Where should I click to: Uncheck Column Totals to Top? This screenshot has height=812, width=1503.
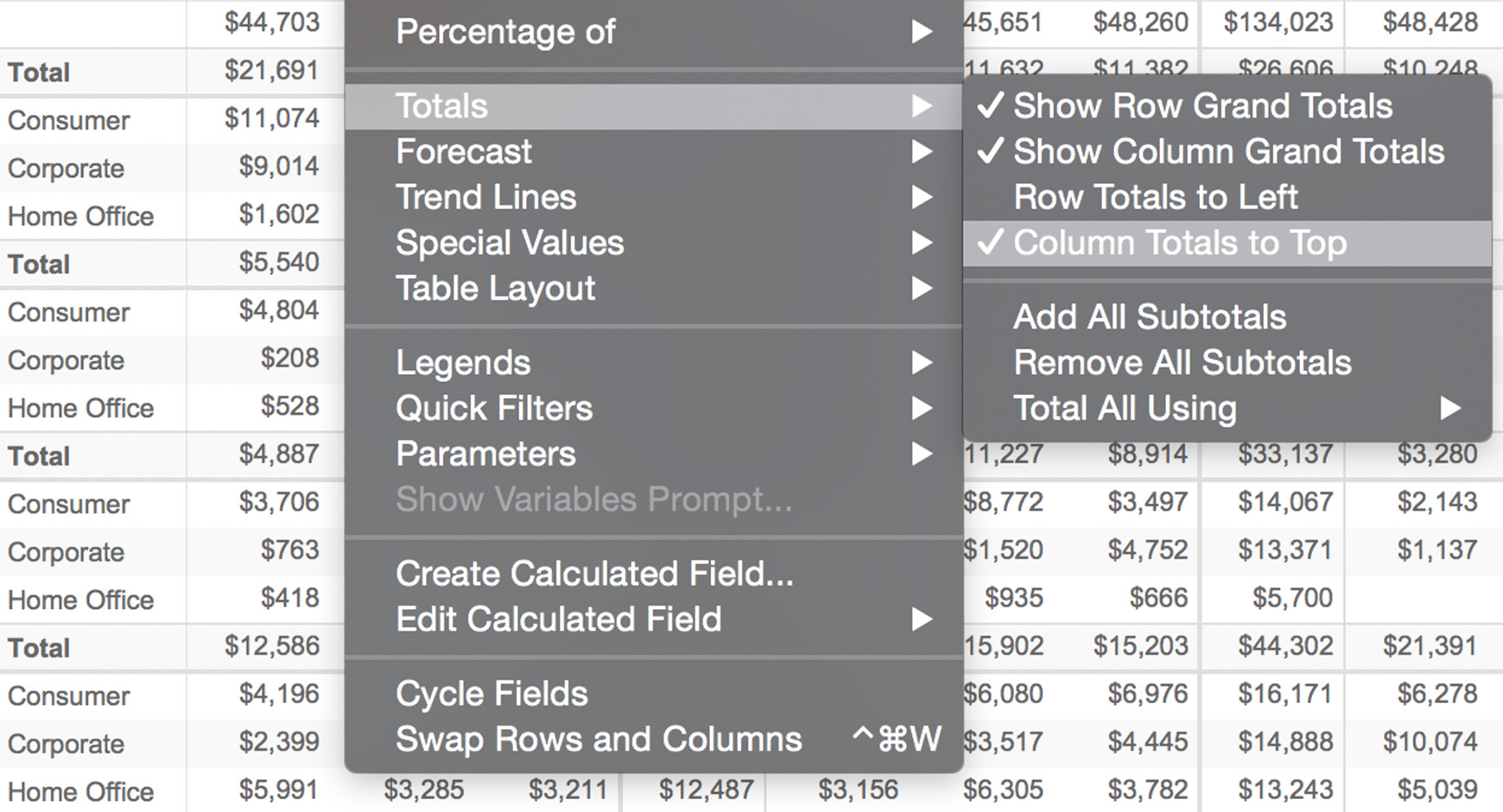[1227, 244]
